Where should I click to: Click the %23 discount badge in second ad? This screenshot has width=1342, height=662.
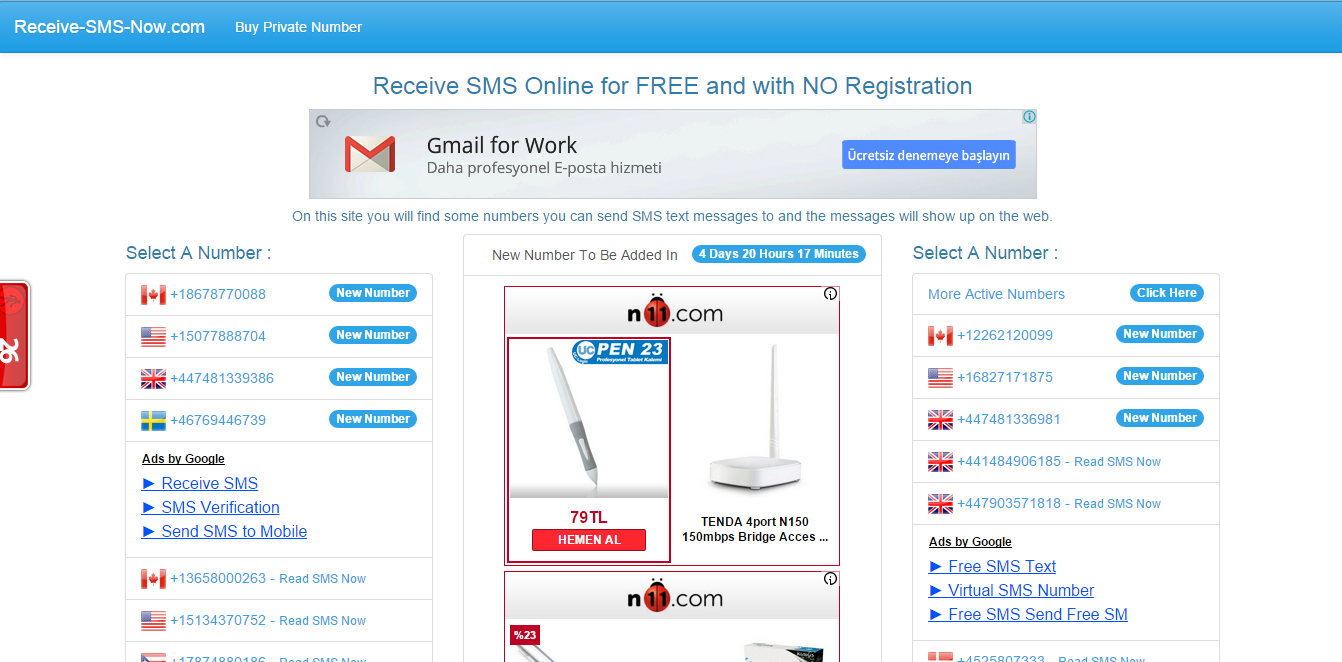coord(525,634)
